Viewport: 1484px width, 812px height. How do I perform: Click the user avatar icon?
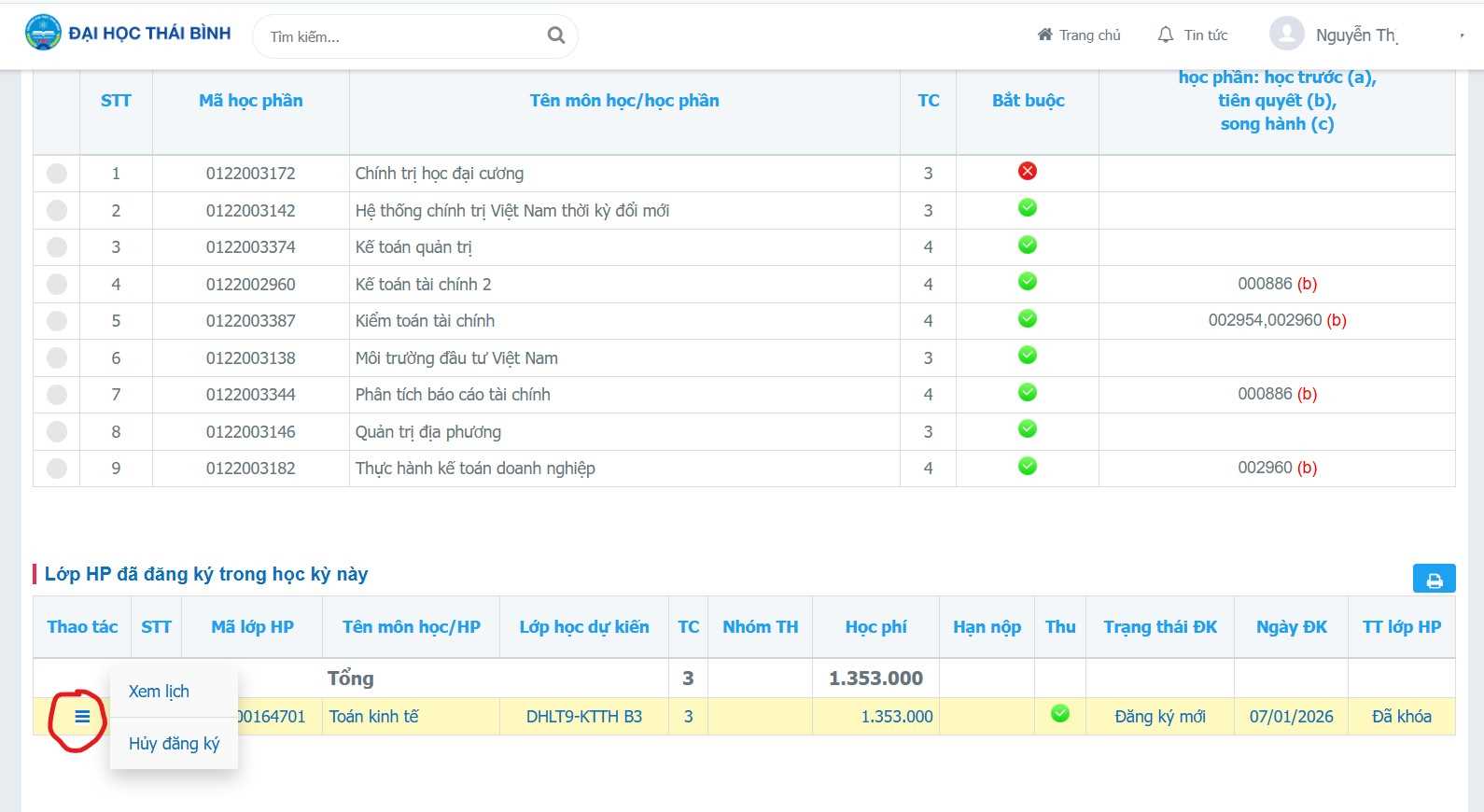coord(1286,35)
